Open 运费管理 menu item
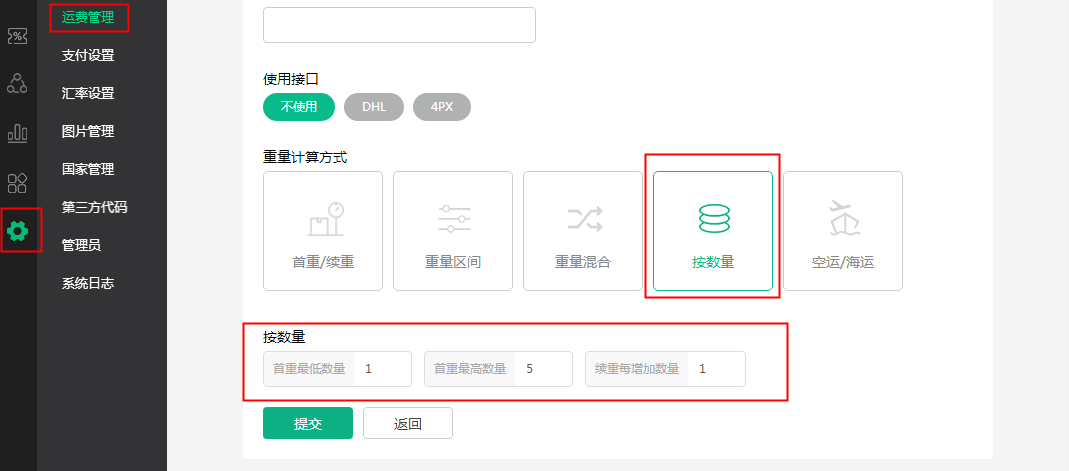 tap(88, 18)
